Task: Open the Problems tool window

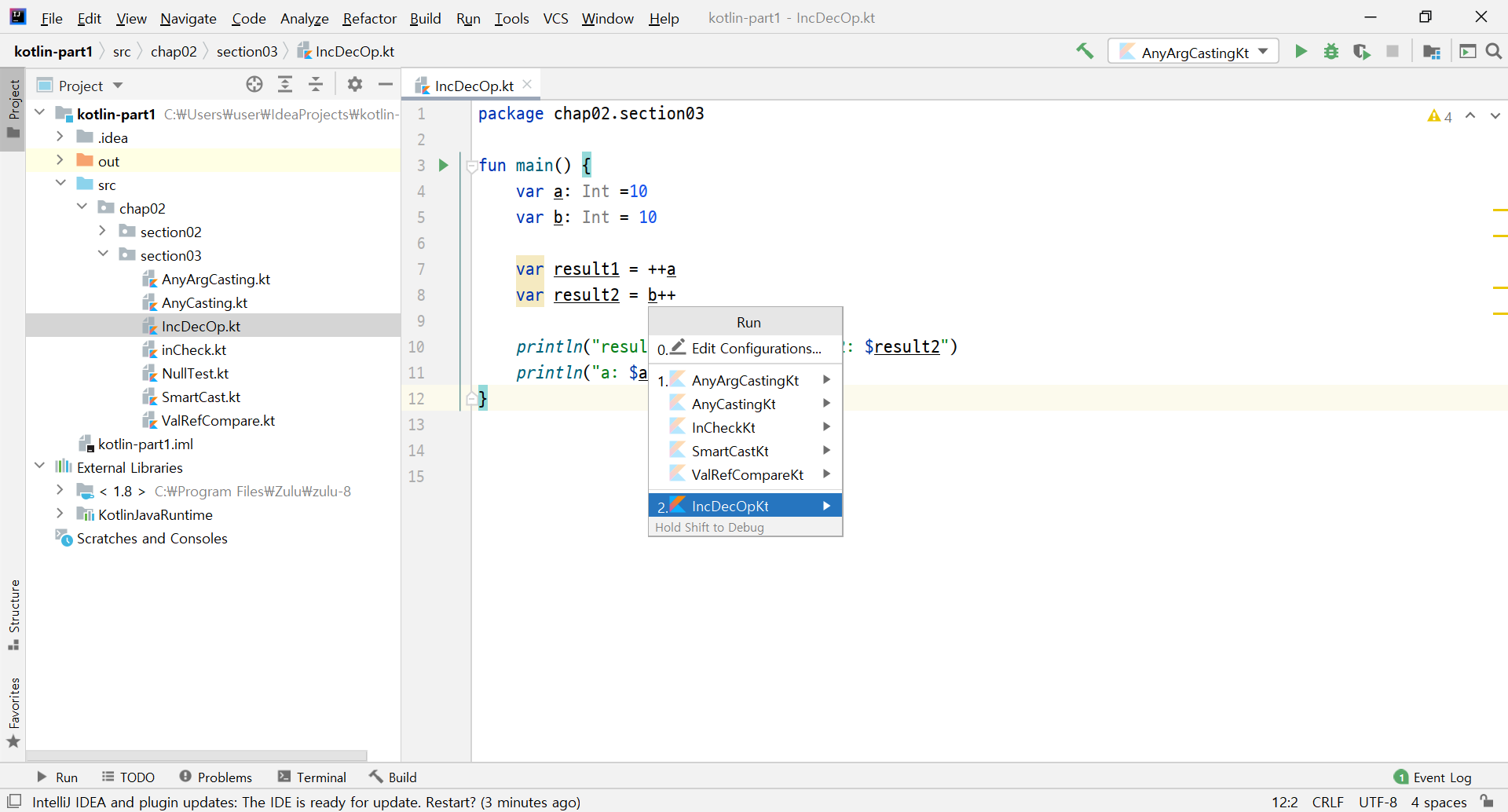Action: (x=215, y=777)
